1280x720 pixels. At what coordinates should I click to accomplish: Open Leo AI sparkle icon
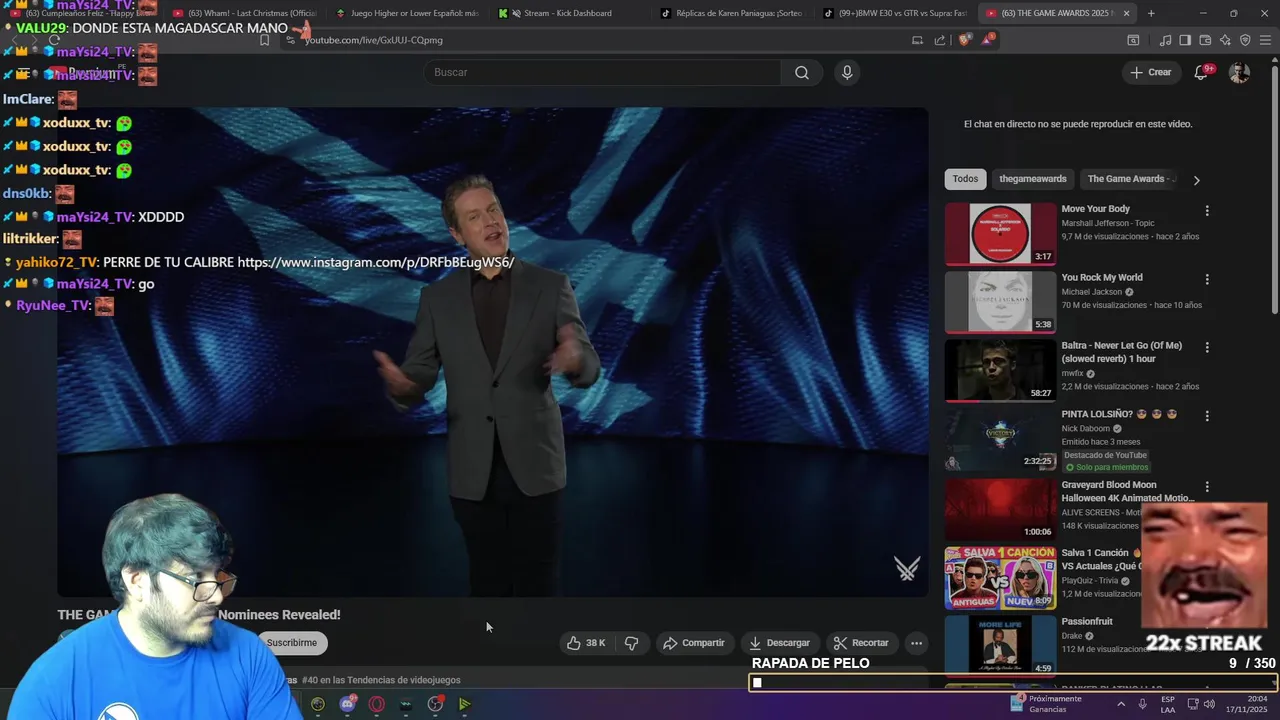point(1225,40)
